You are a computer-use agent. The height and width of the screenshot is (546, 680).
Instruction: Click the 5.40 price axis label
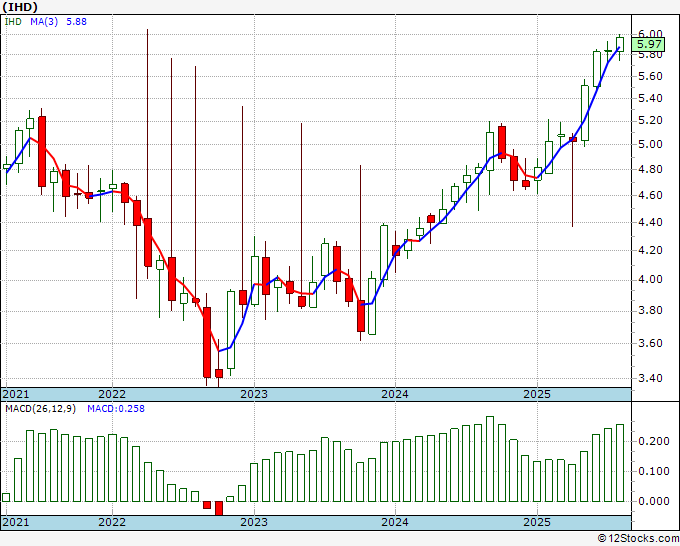pos(650,98)
